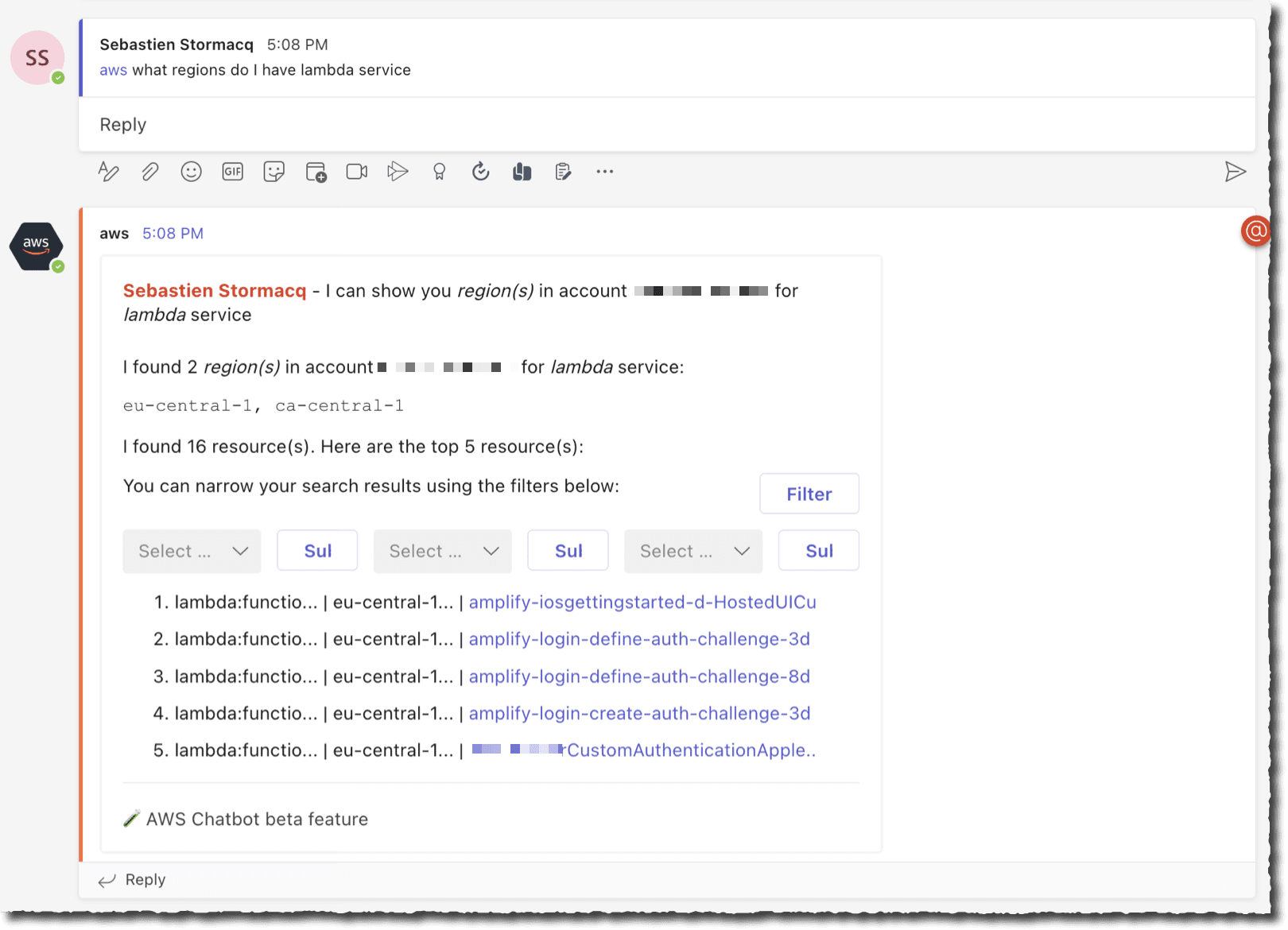This screenshot has height=930, width=1288.
Task: Open the emoji picker
Action: point(191,171)
